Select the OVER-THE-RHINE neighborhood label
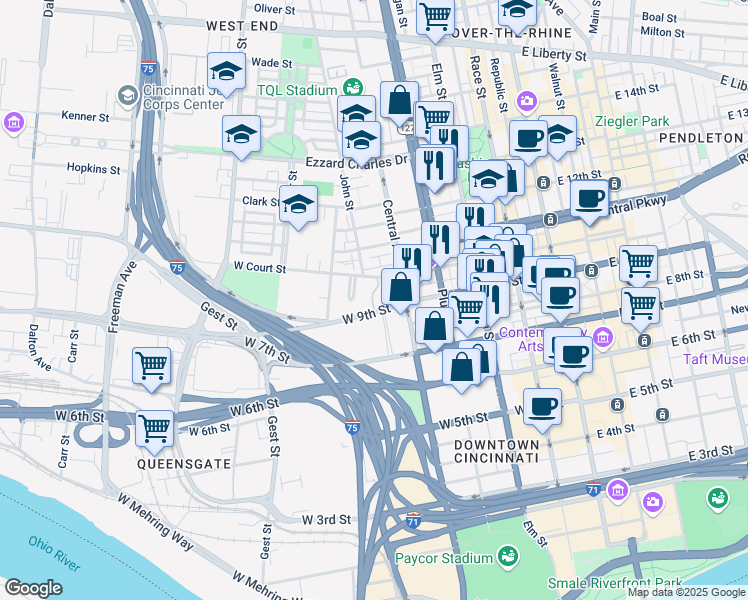The image size is (748, 600). 510,33
